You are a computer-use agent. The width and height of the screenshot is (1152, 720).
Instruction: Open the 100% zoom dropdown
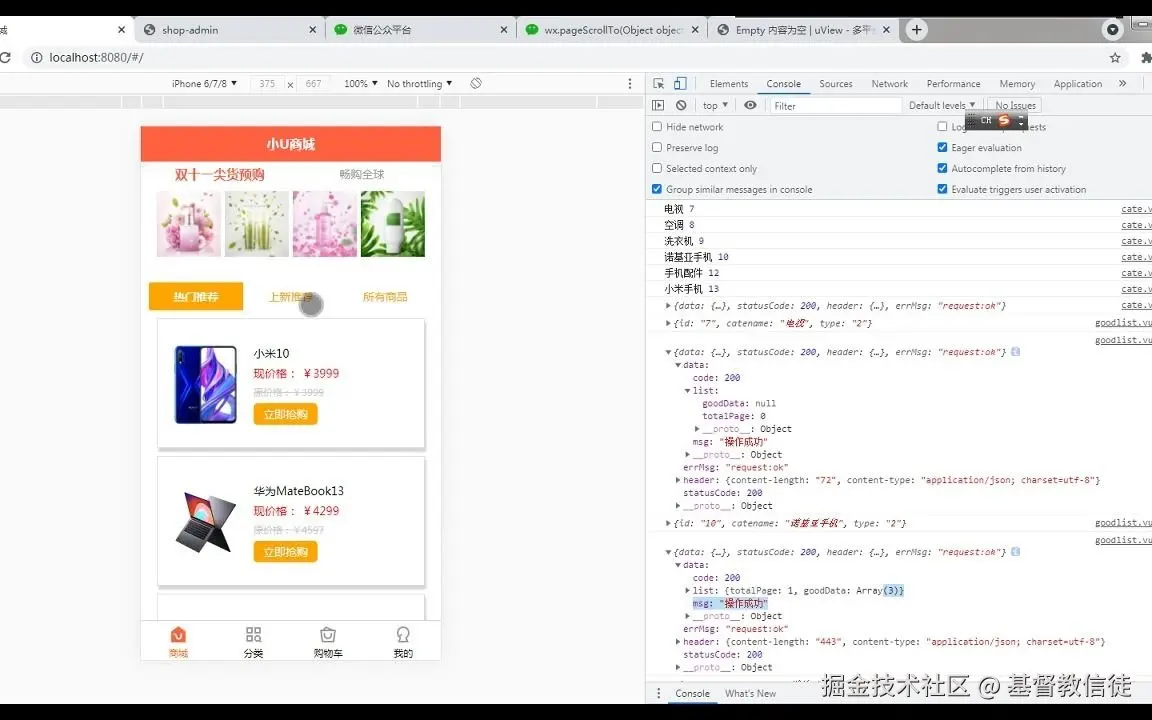tap(361, 84)
